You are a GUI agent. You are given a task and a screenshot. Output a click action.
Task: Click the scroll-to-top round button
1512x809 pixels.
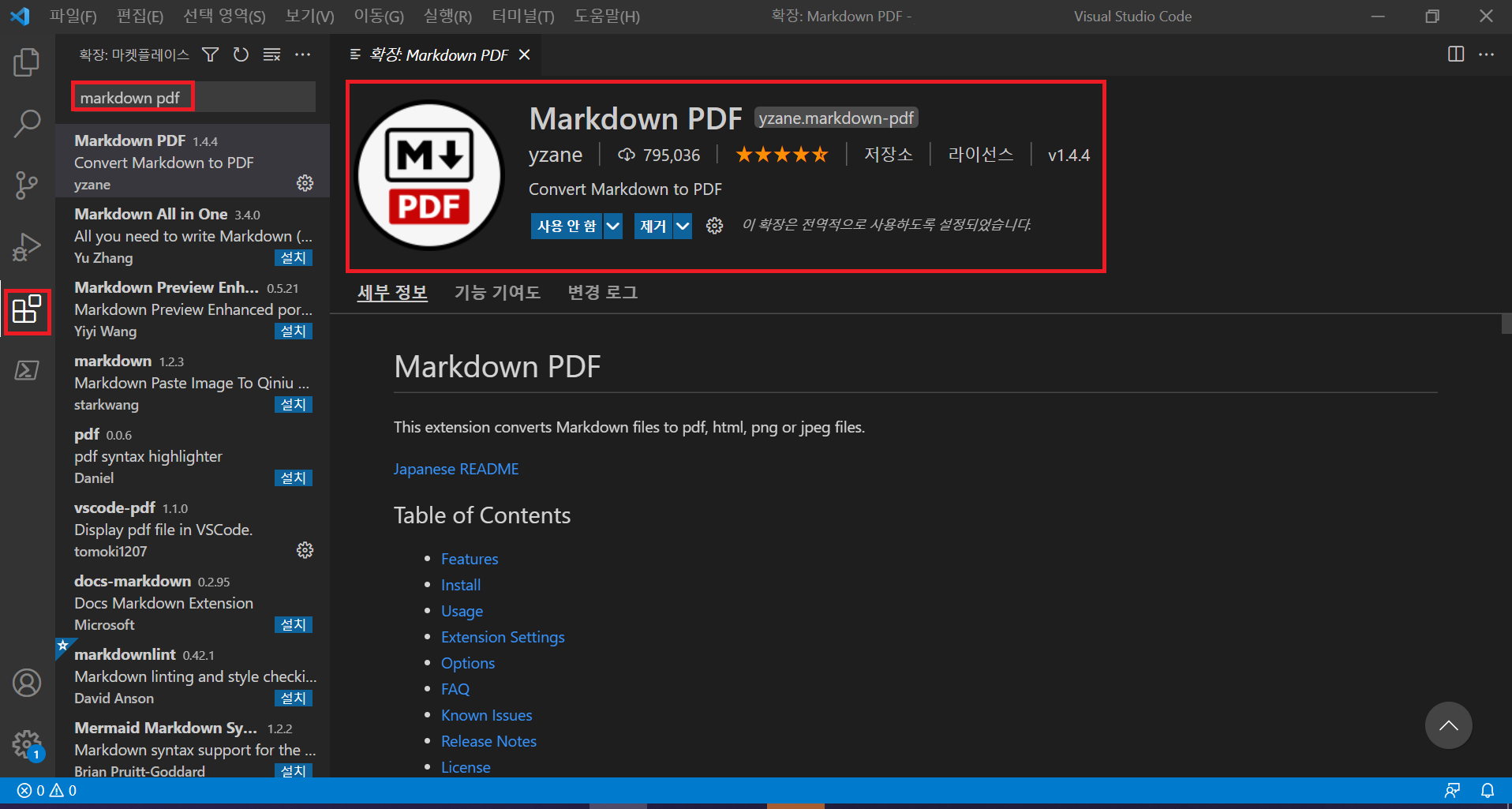tap(1448, 725)
